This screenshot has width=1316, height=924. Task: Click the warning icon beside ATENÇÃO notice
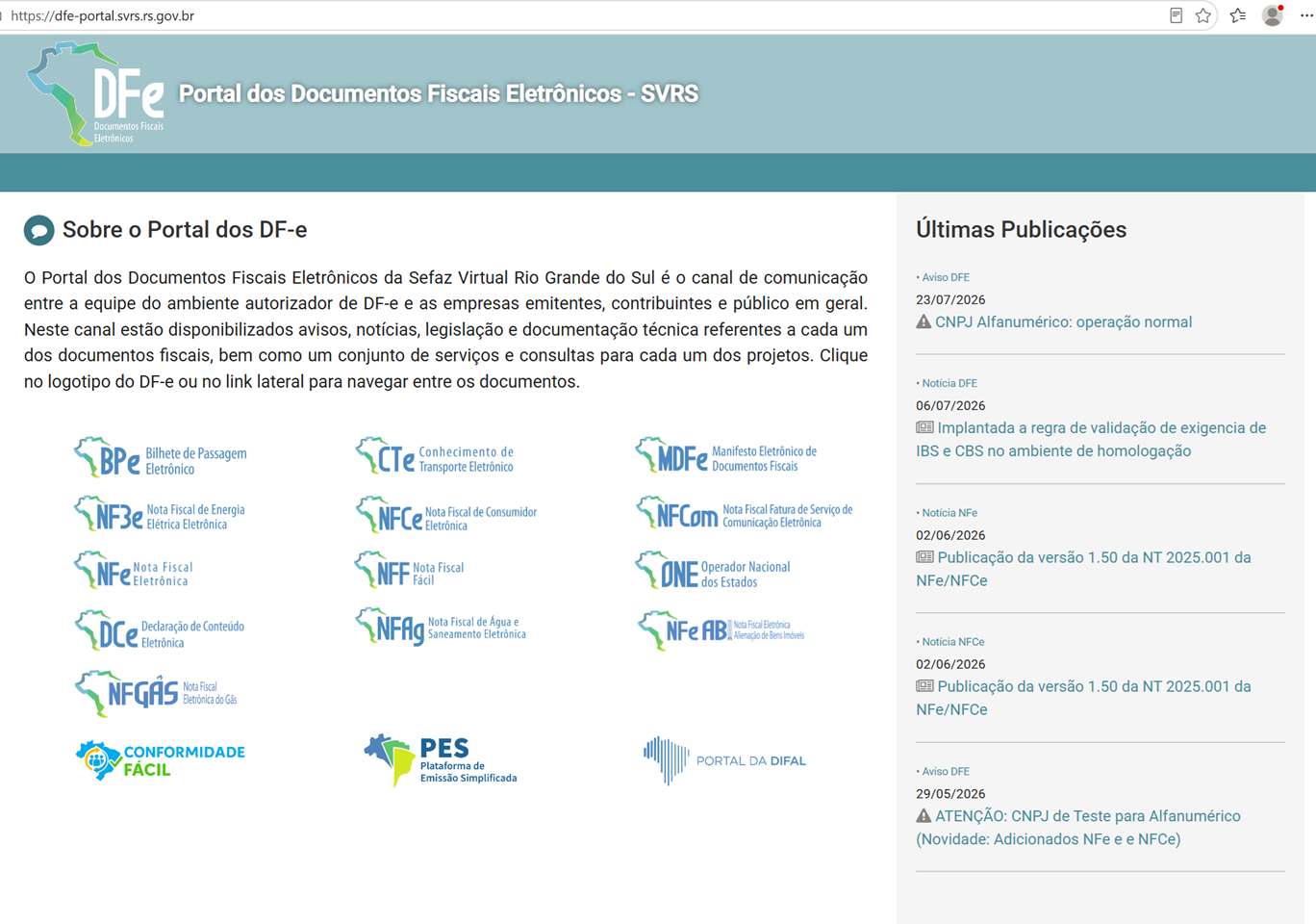(924, 815)
